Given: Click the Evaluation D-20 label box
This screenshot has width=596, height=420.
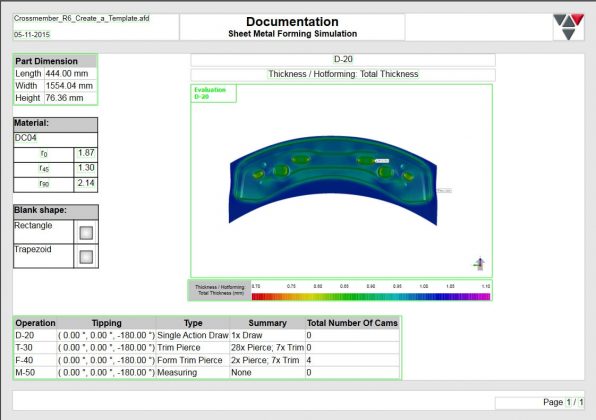Looking at the screenshot, I should [x=213, y=94].
